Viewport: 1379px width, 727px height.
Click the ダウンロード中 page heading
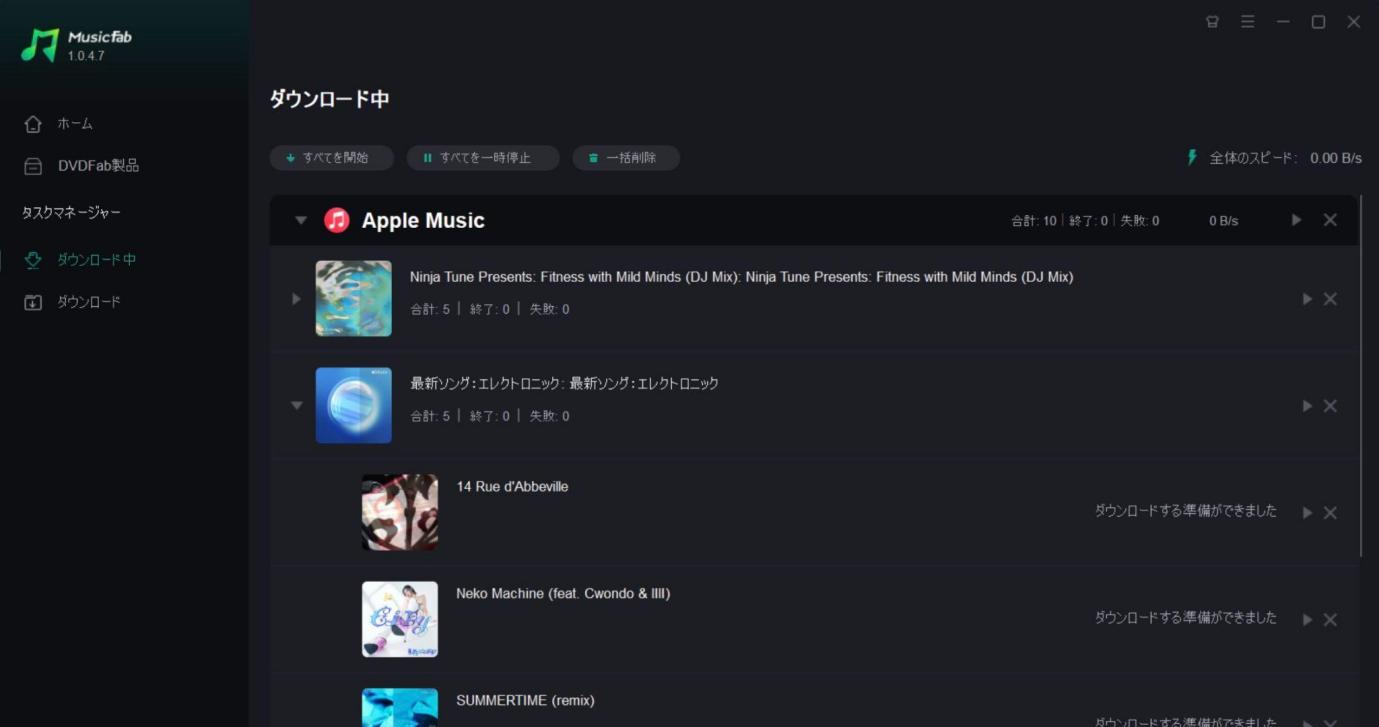click(329, 99)
